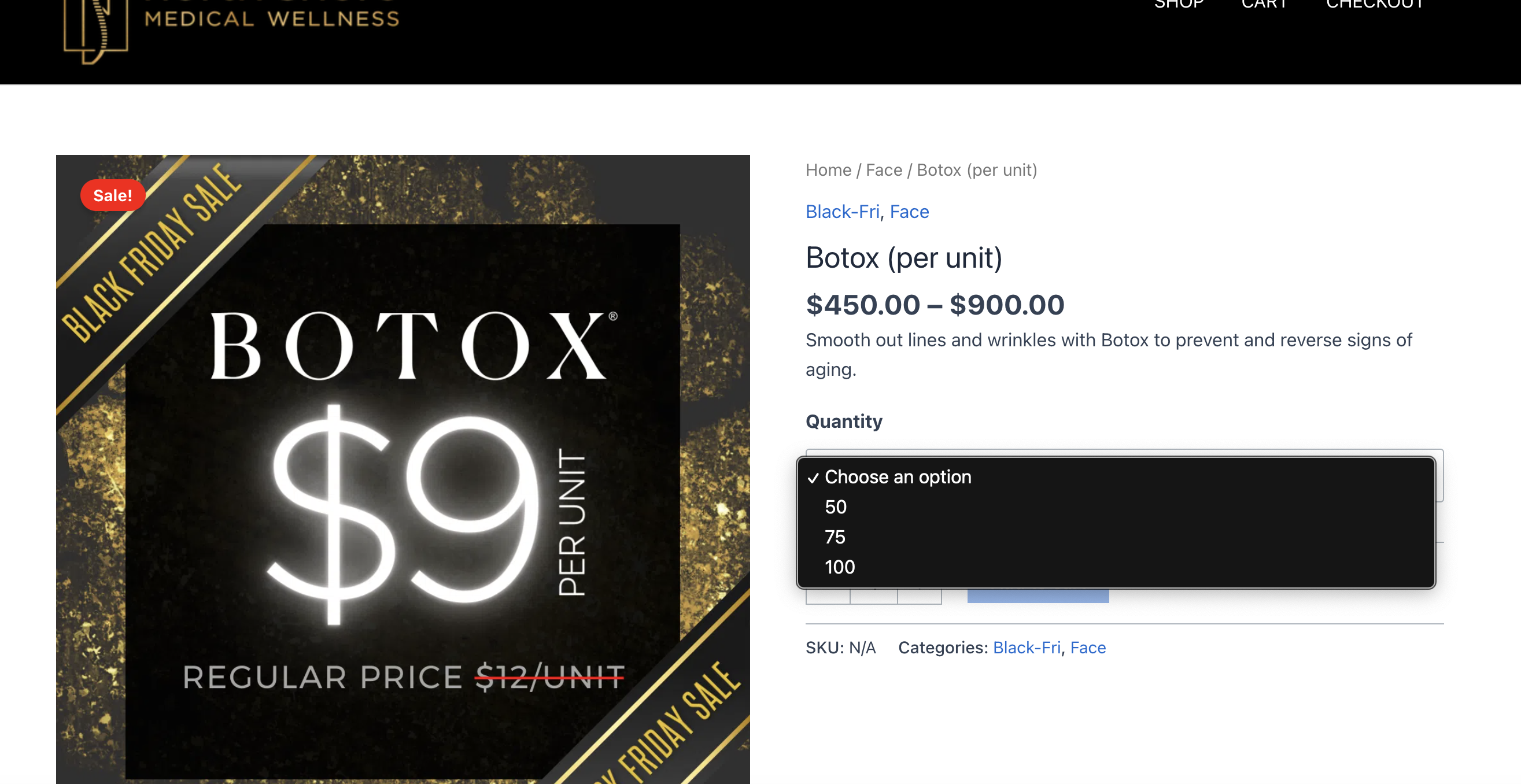Click the red Sale! badge
The width and height of the screenshot is (1521, 784).
pyautogui.click(x=113, y=195)
